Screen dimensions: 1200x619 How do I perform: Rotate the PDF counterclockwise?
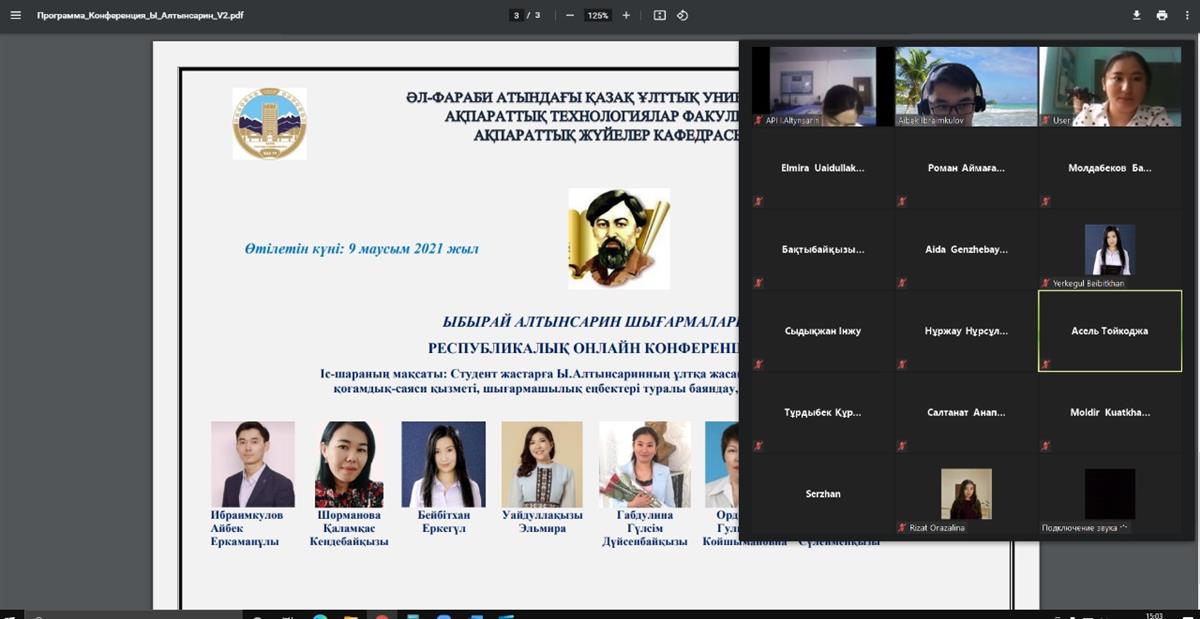pyautogui.click(x=683, y=15)
